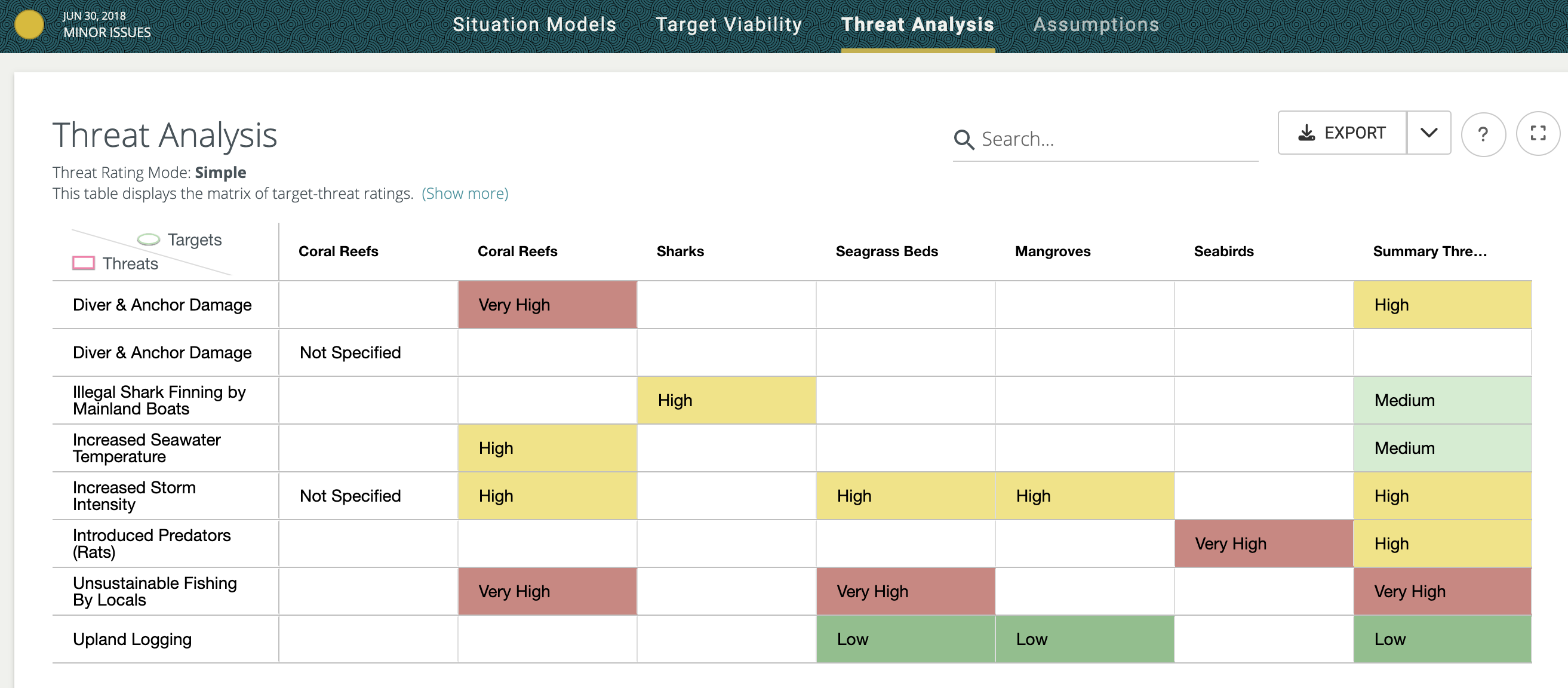Click the yellow project status circle icon
1568x688 pixels.
pos(29,25)
